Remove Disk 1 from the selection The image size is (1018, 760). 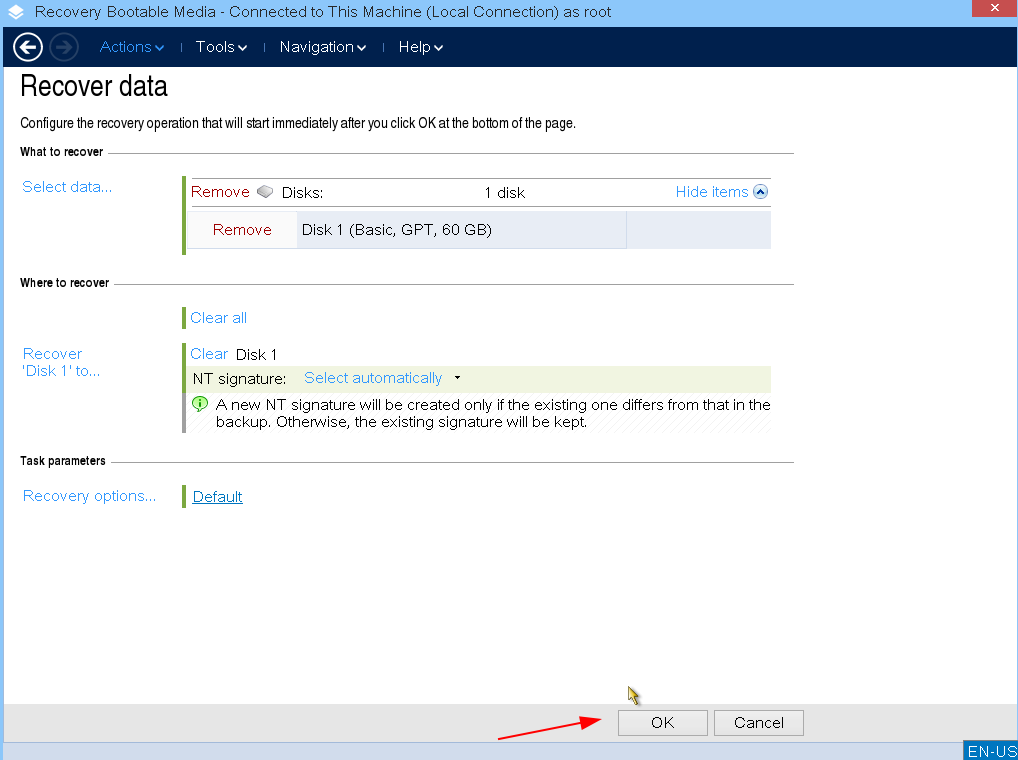[x=242, y=230]
